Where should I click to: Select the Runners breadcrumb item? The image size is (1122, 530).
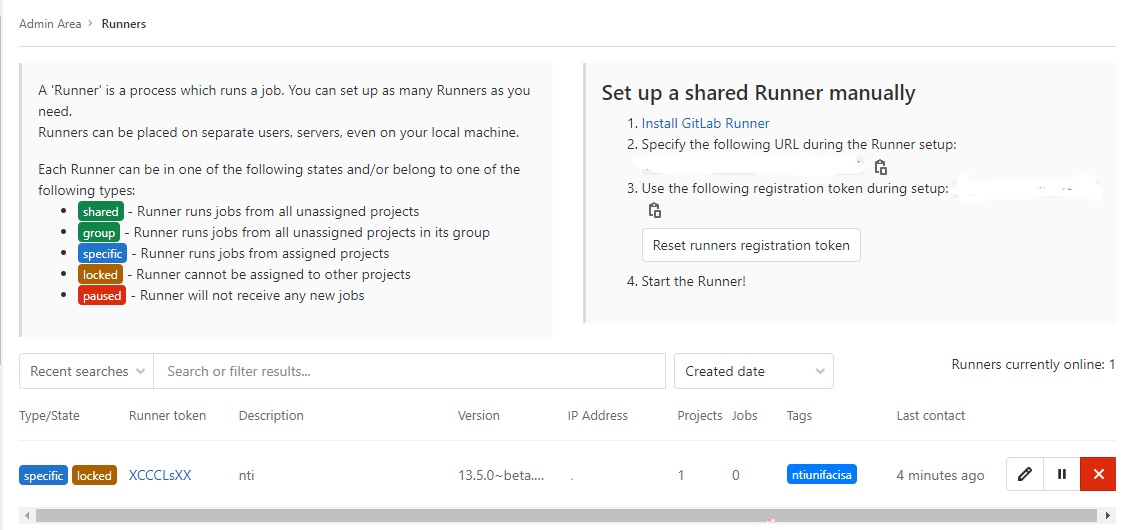(124, 24)
